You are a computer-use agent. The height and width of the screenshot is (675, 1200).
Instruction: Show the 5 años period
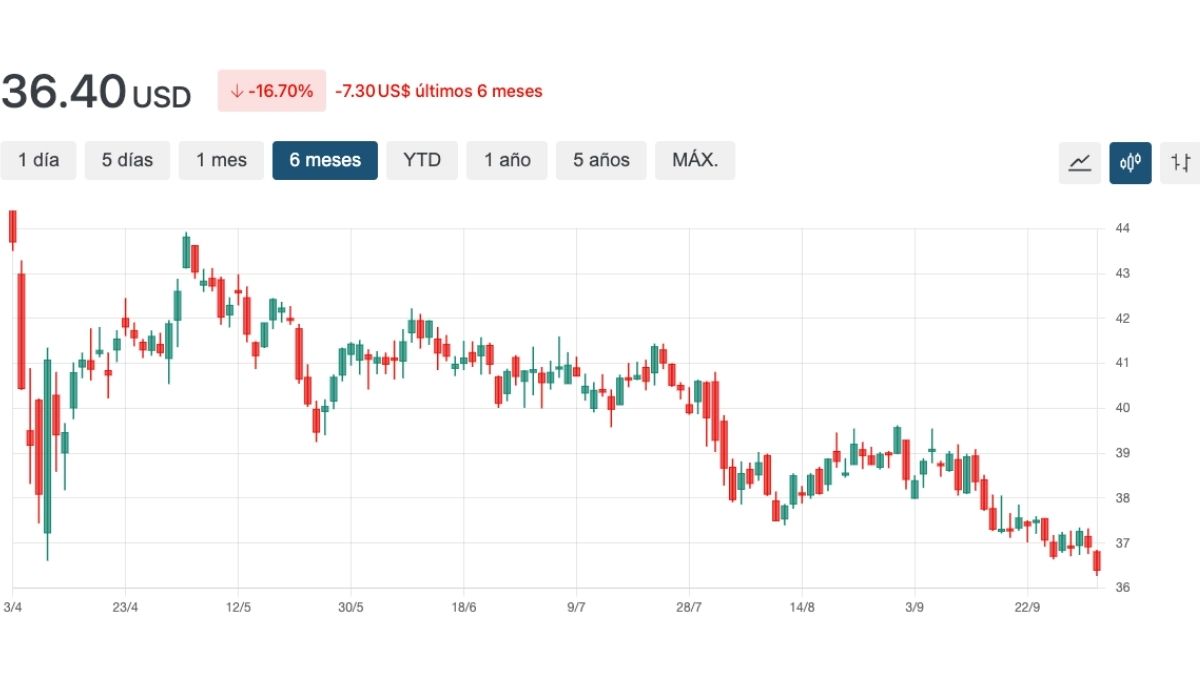point(601,160)
